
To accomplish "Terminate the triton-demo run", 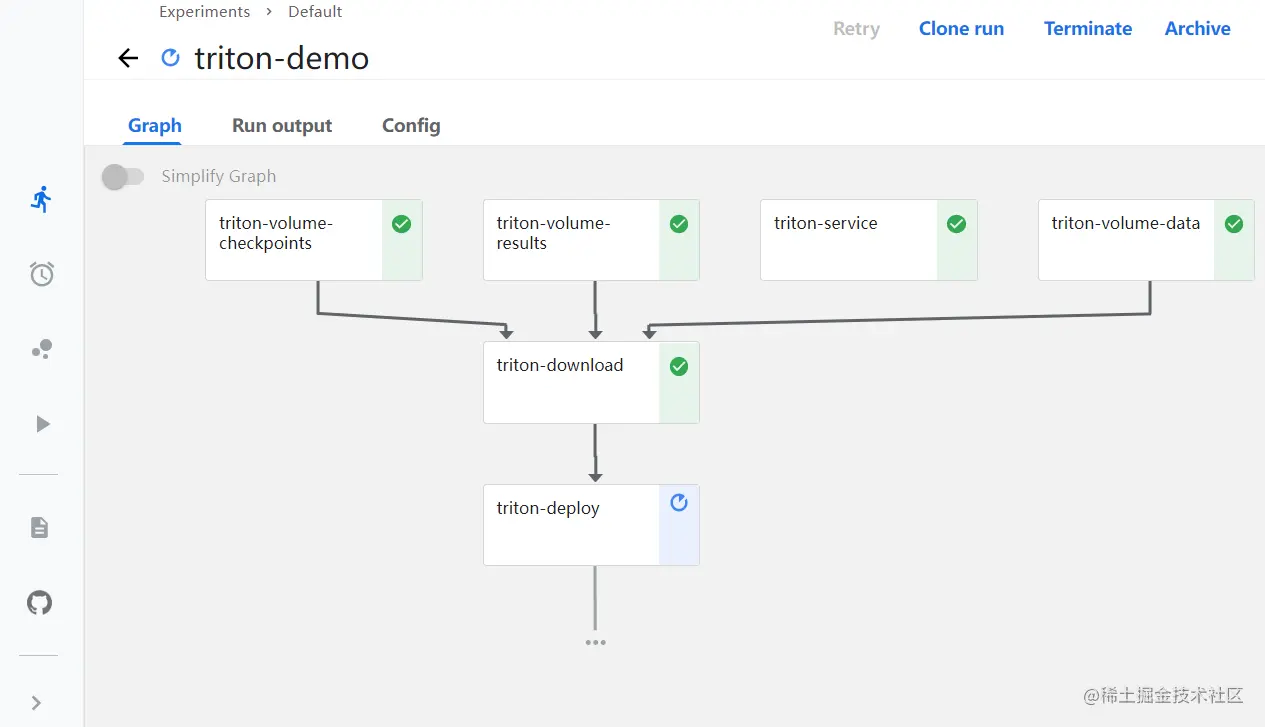I will (1088, 29).
